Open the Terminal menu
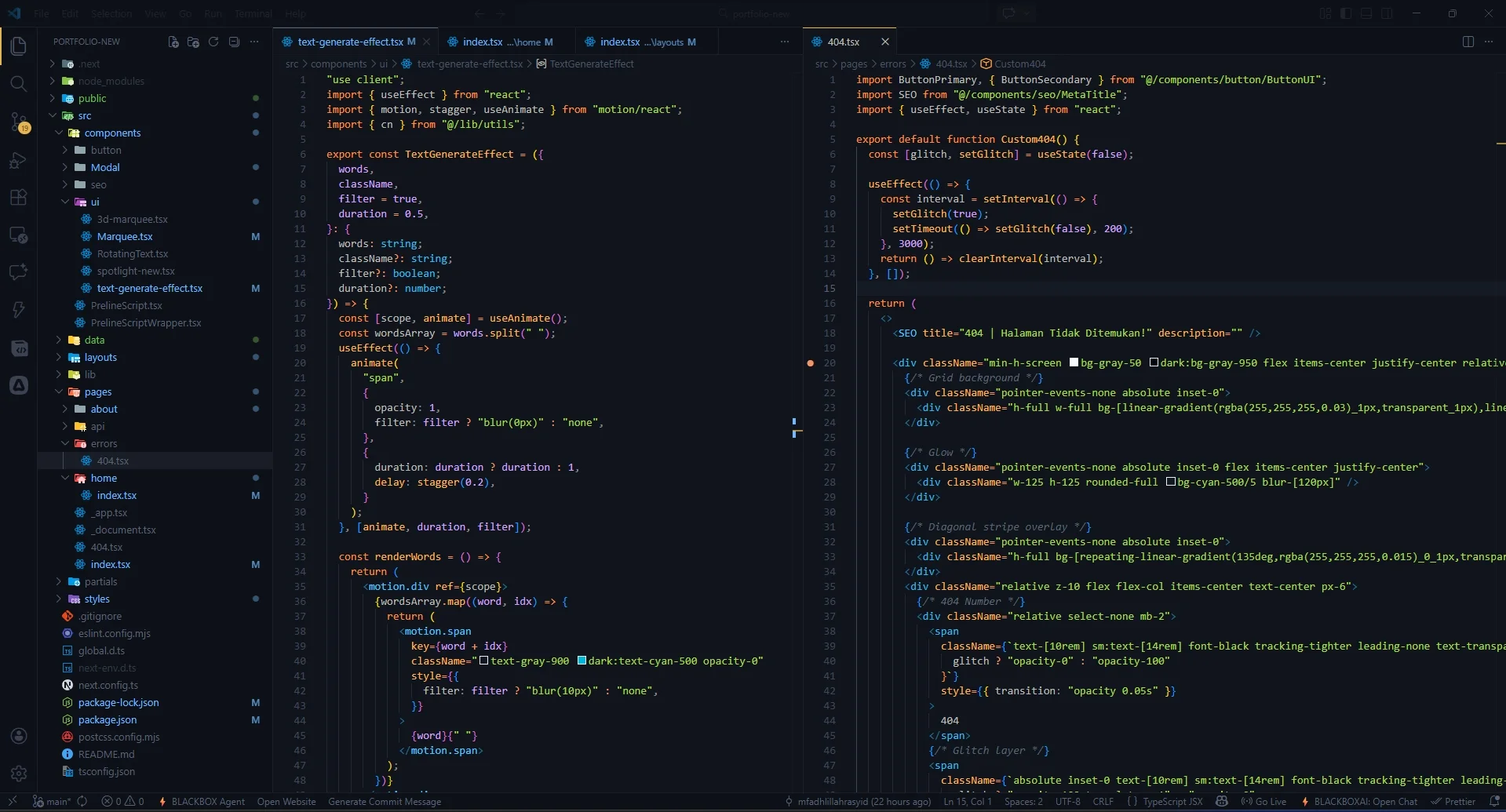 click(253, 13)
